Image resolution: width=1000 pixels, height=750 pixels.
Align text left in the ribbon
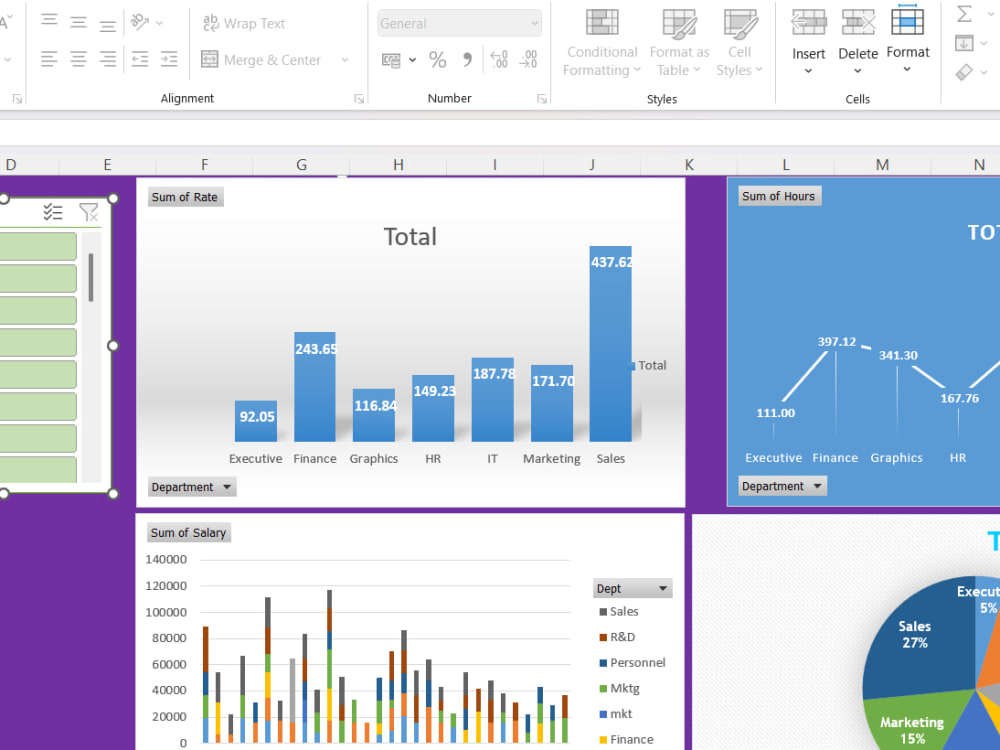pos(49,59)
